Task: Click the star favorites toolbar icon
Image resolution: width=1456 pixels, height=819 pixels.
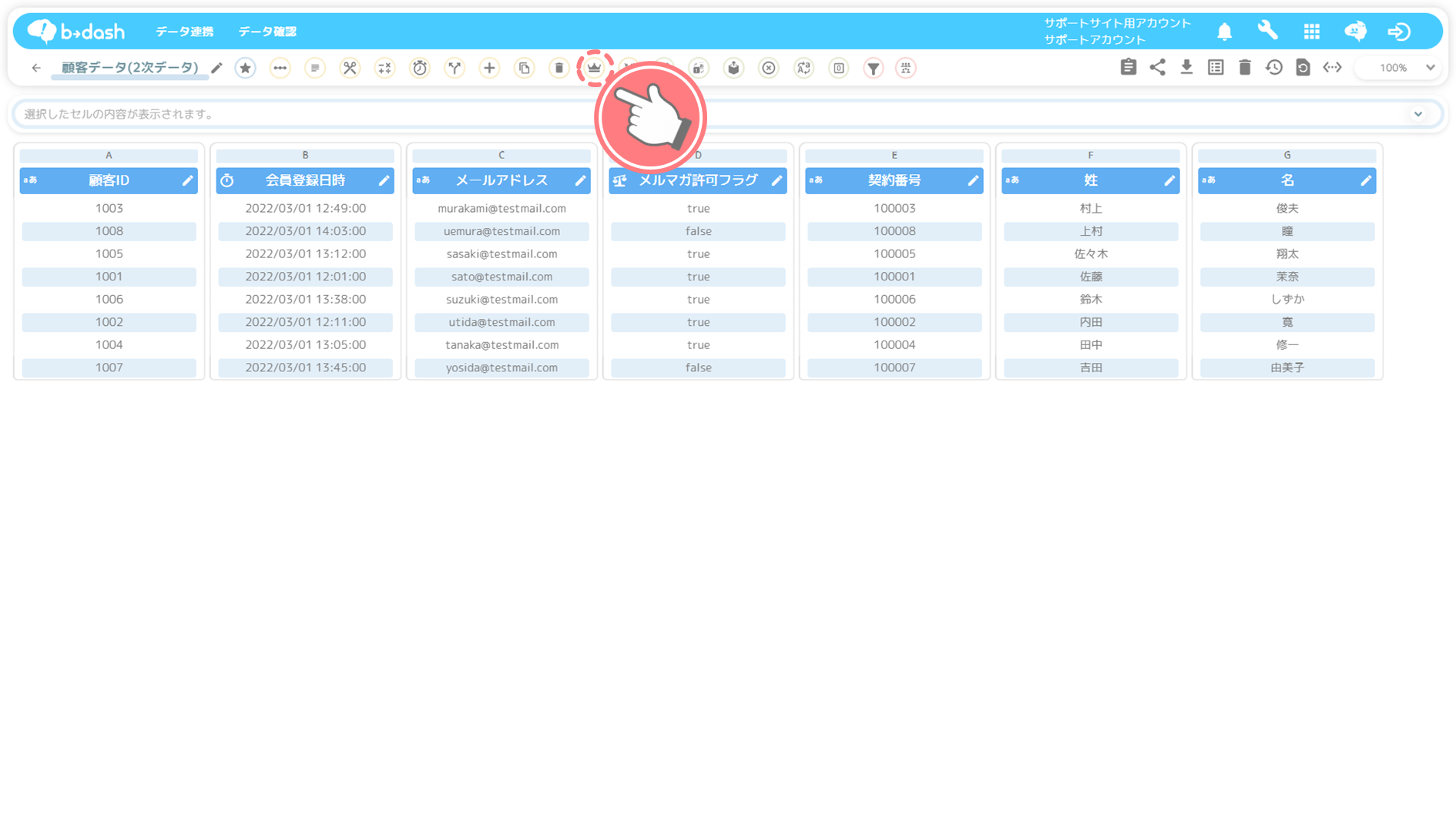Action: click(245, 68)
